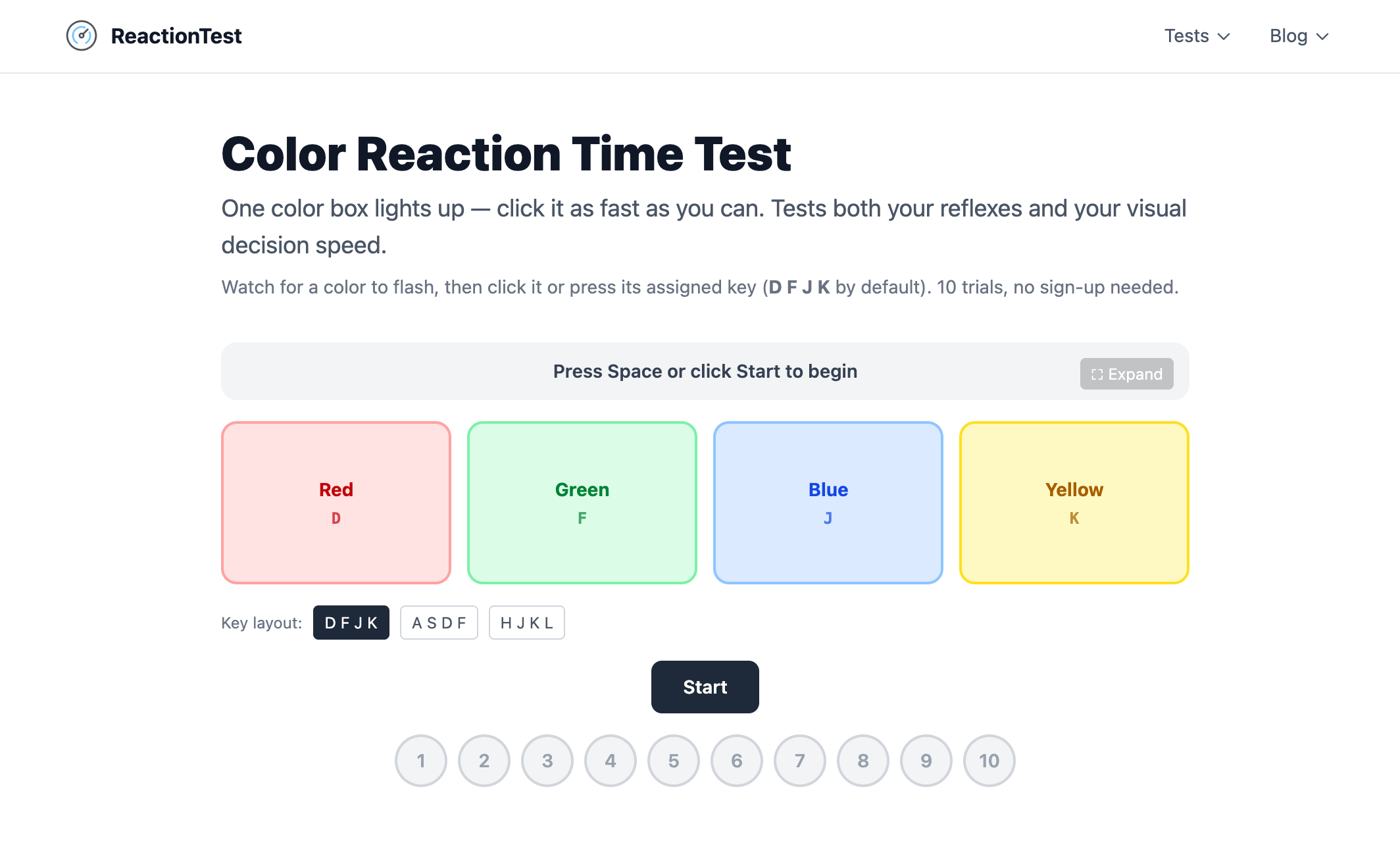Select the D F J K key layout
The height and width of the screenshot is (841, 1400).
351,623
